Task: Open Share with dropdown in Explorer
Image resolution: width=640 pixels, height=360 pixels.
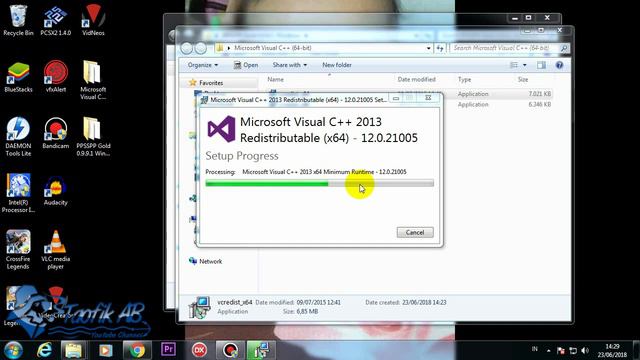Action: pos(290,65)
